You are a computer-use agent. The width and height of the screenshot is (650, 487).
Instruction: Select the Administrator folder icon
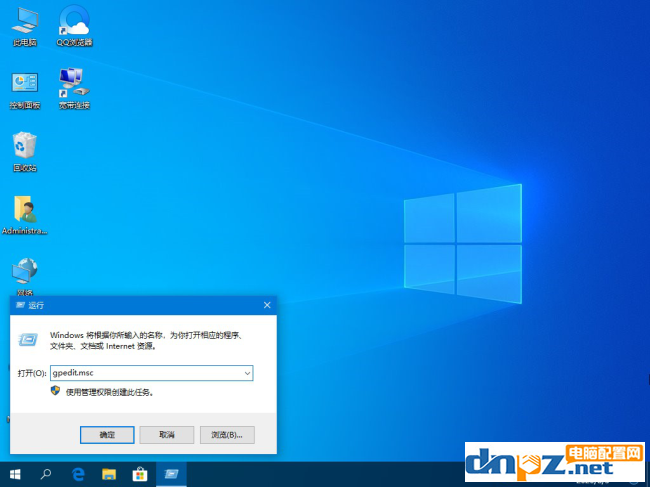(x=25, y=215)
